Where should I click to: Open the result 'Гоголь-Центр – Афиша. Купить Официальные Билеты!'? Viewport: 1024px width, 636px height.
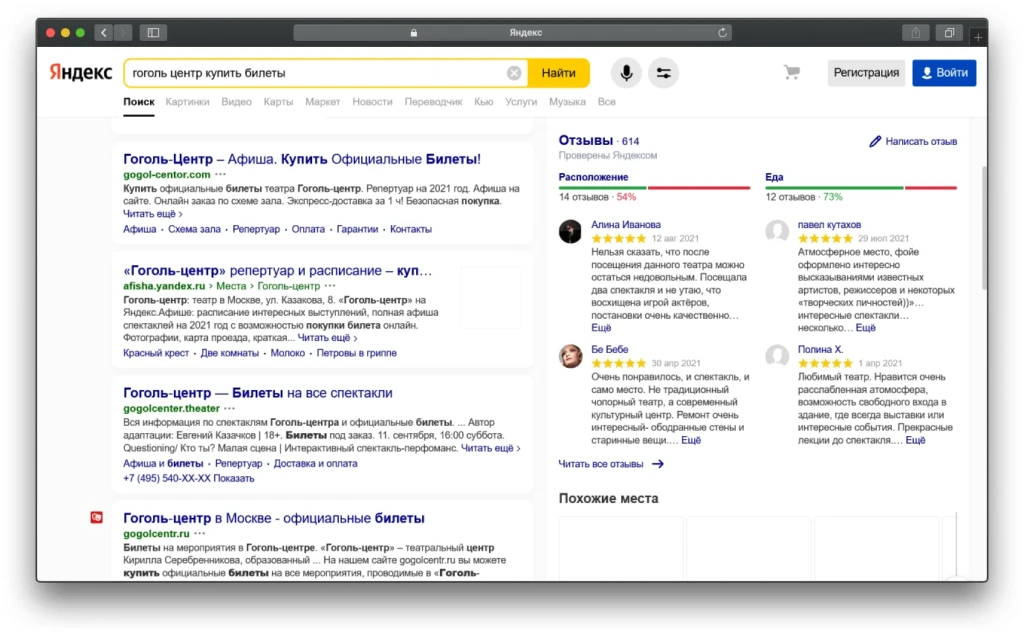302,159
